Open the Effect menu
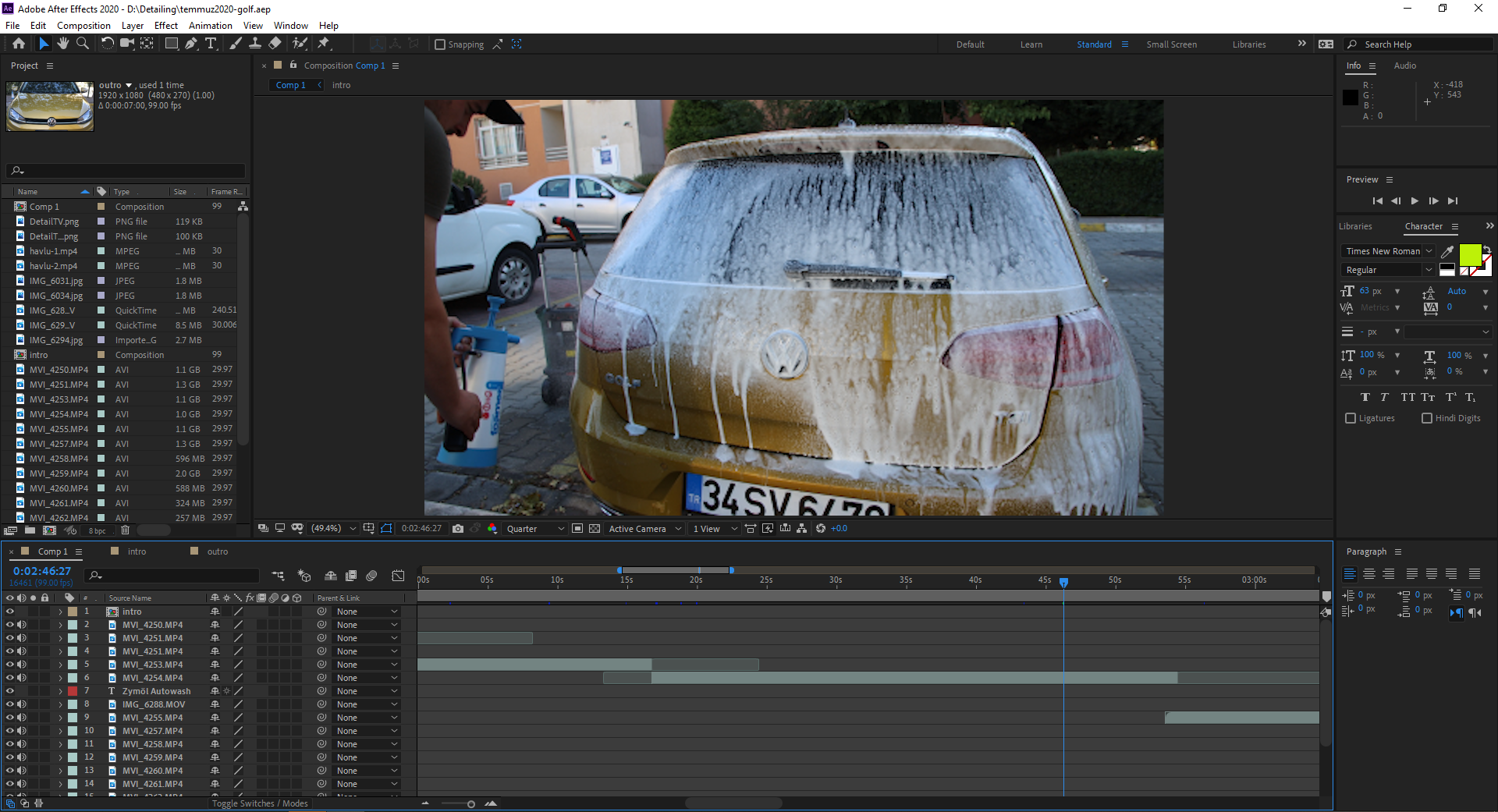The width and height of the screenshot is (1498, 812). 166,25
